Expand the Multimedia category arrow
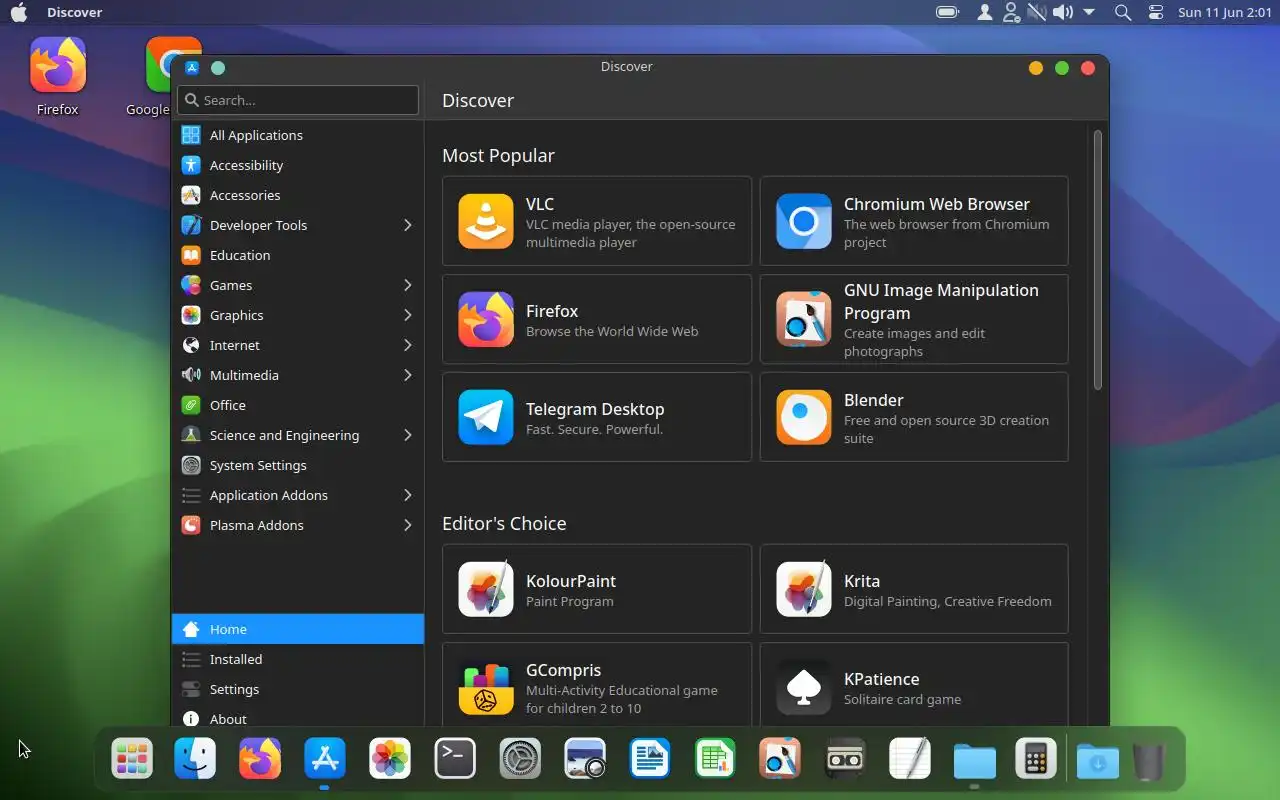 pyautogui.click(x=407, y=375)
